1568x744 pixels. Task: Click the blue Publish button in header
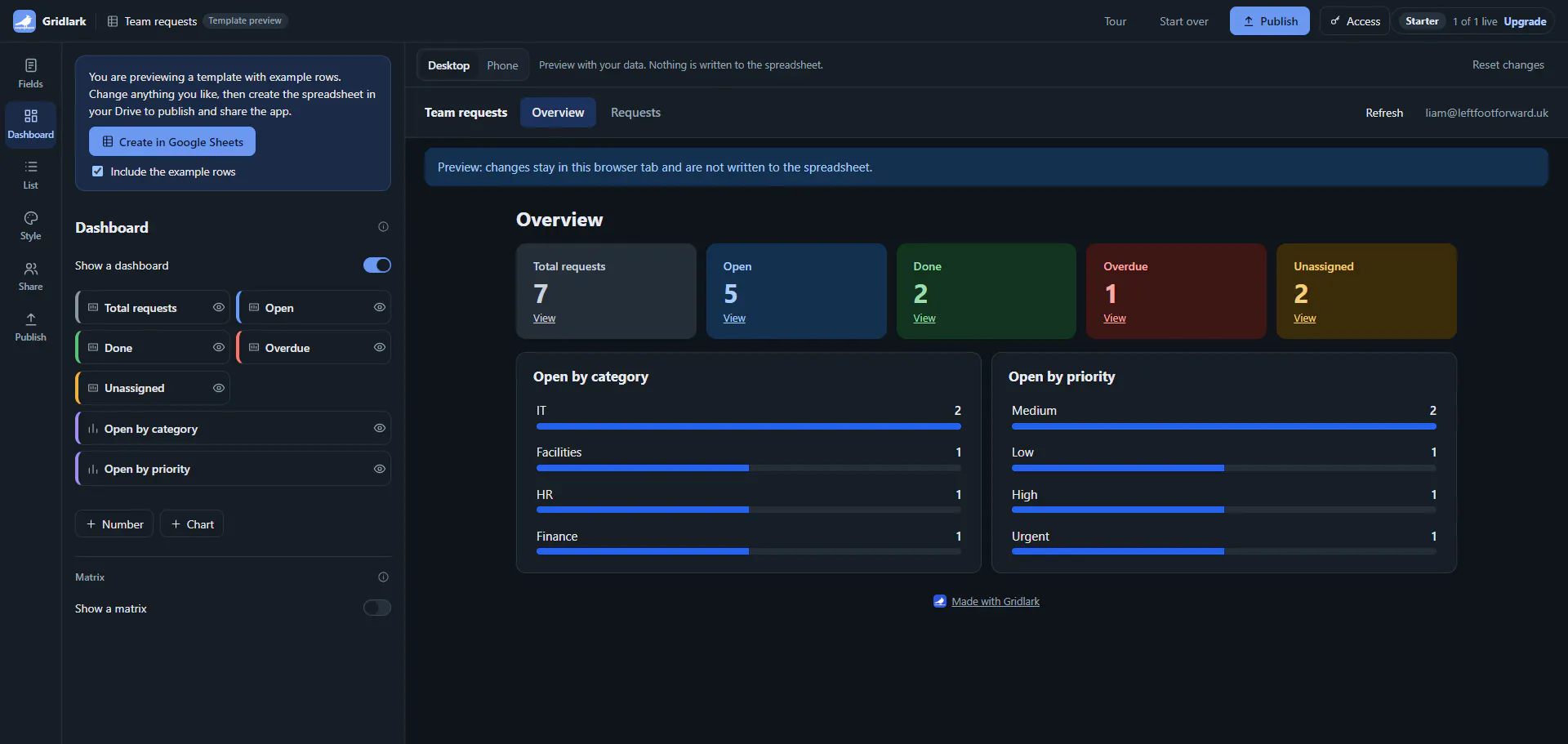click(x=1270, y=21)
